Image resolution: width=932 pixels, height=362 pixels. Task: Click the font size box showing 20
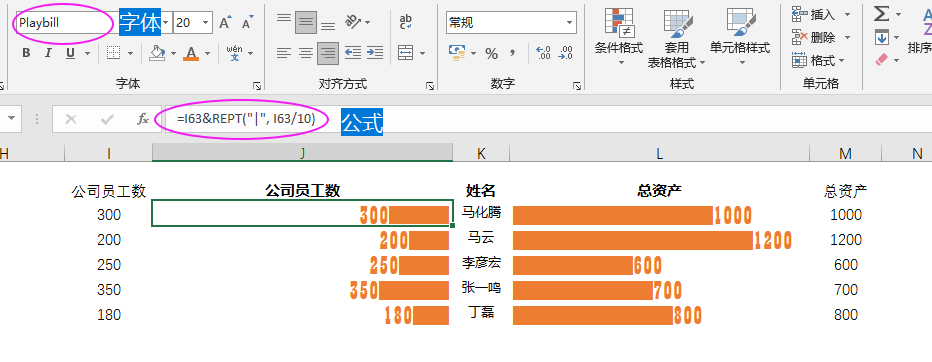click(x=187, y=23)
